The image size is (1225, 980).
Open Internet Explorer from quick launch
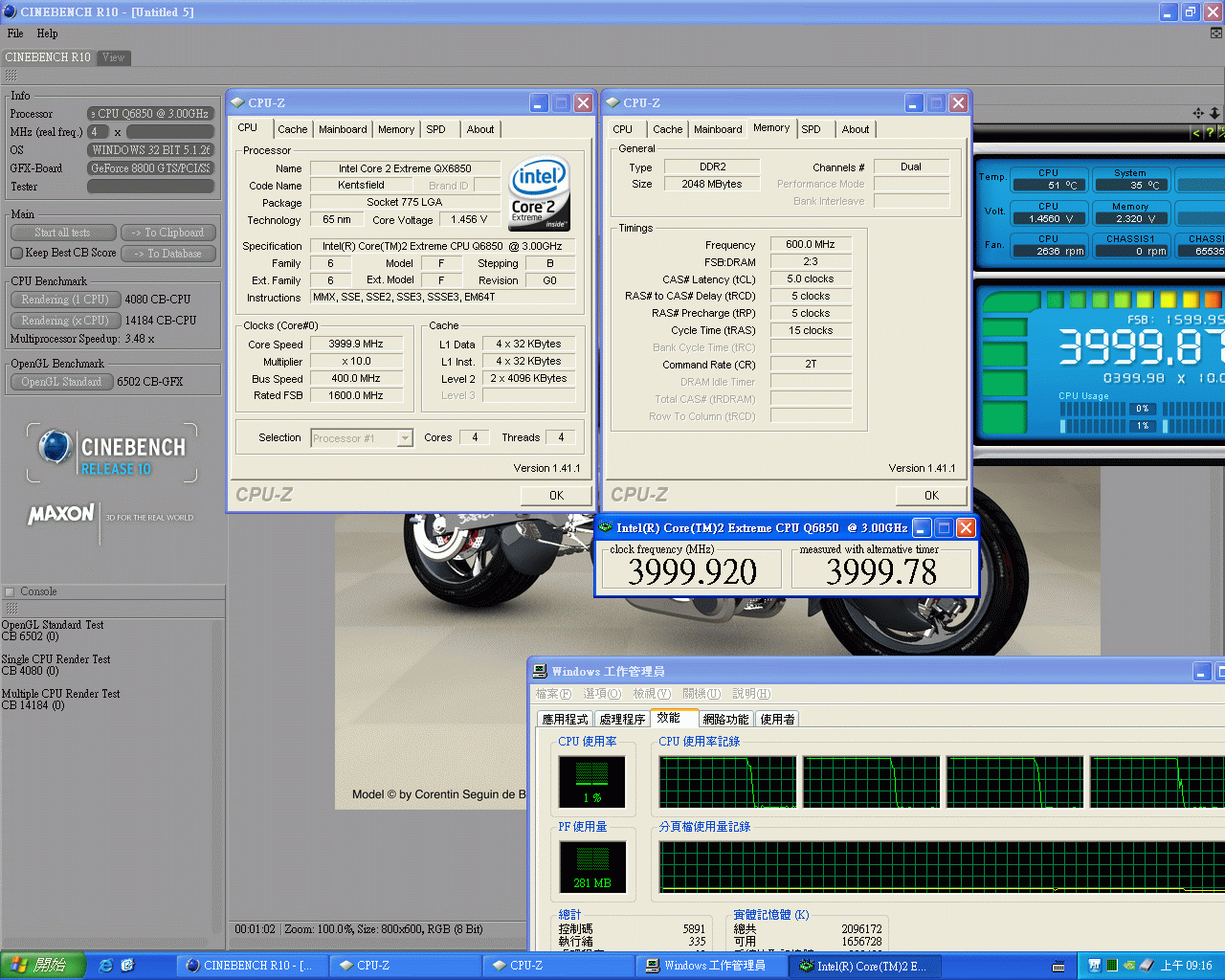click(x=106, y=966)
